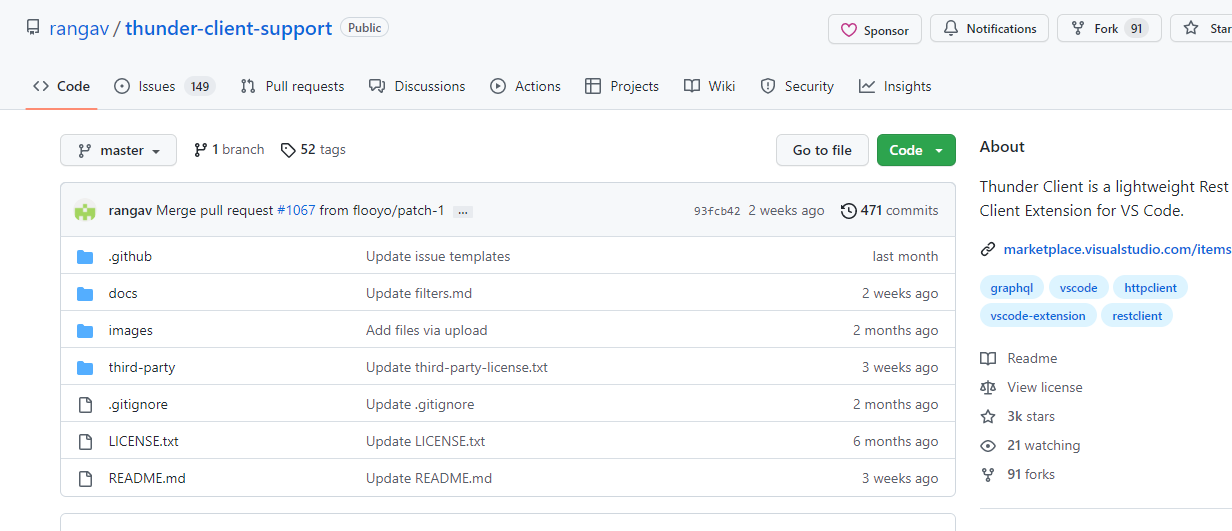Click the Fork count badge 91
This screenshot has width=1232, height=531.
tap(1136, 29)
